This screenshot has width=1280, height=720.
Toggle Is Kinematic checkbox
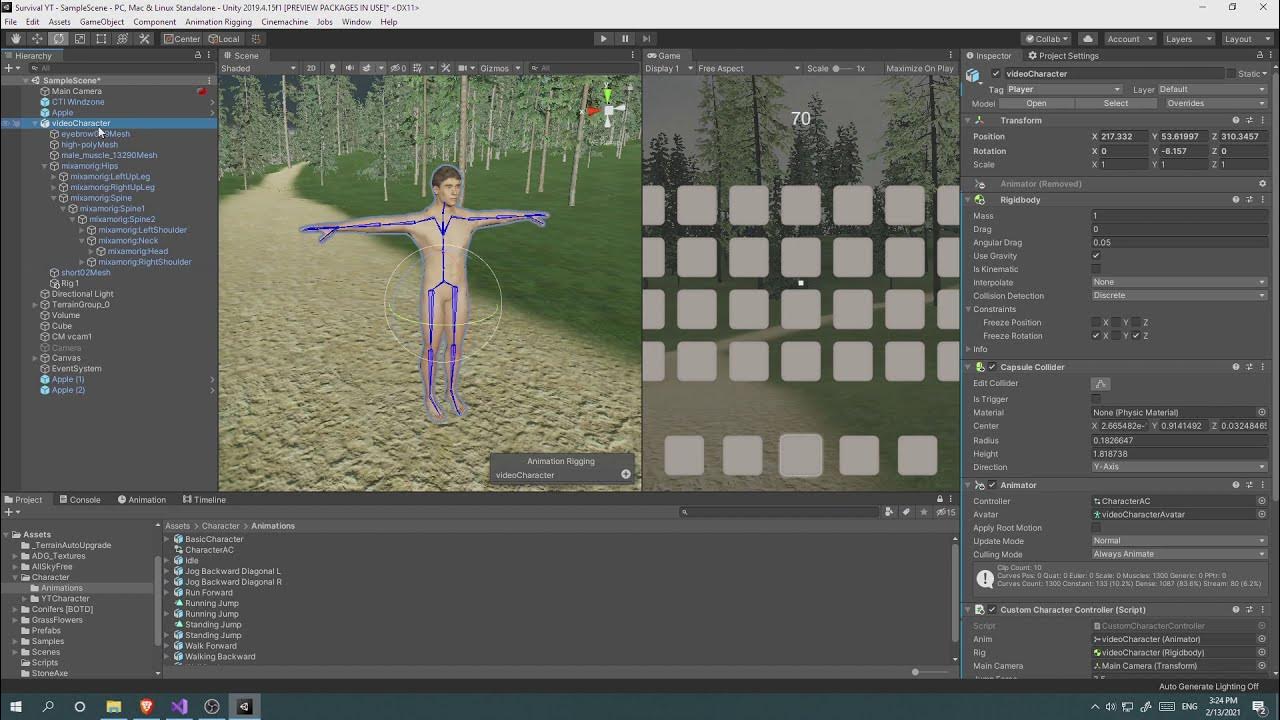click(1096, 269)
